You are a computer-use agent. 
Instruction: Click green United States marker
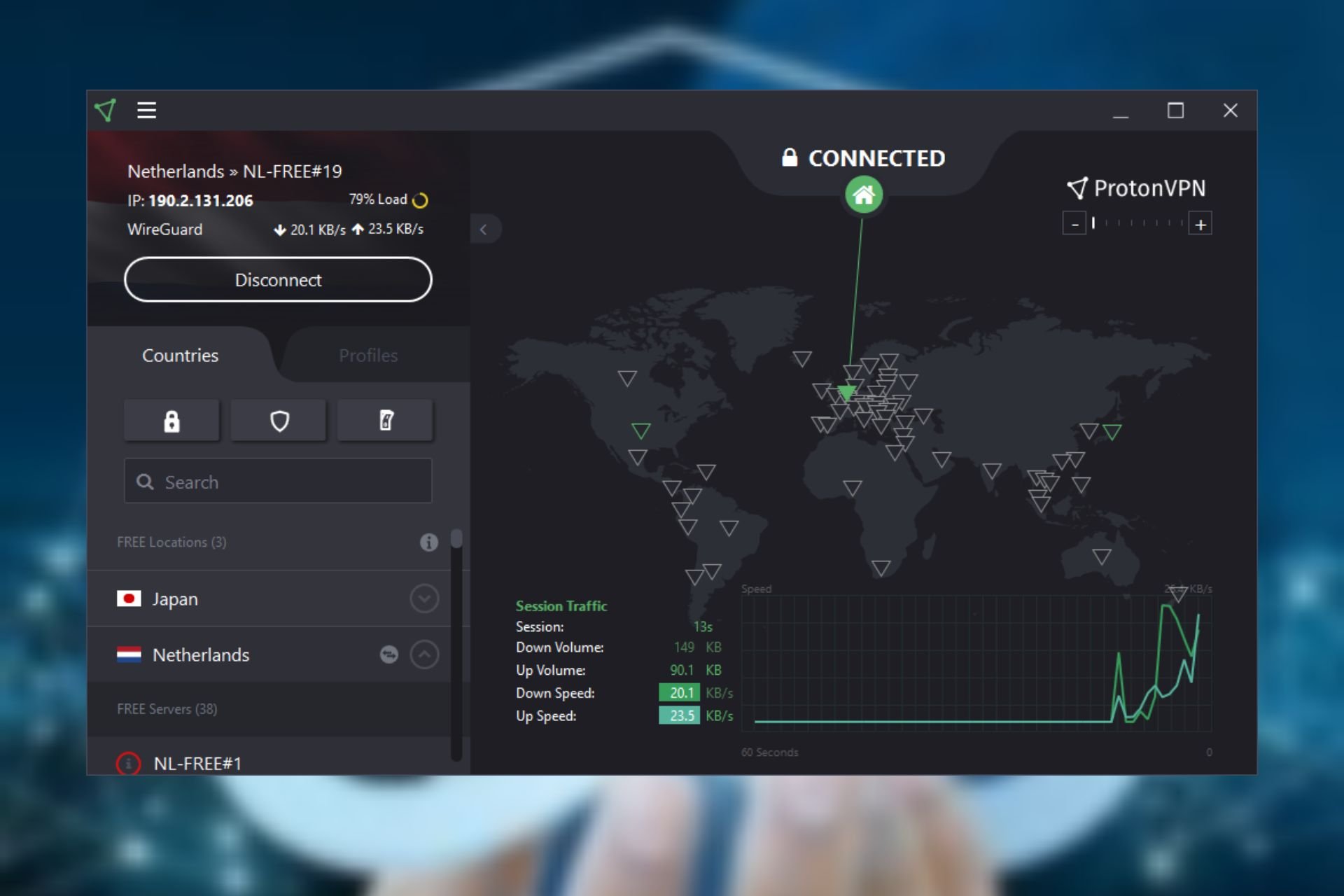(641, 430)
